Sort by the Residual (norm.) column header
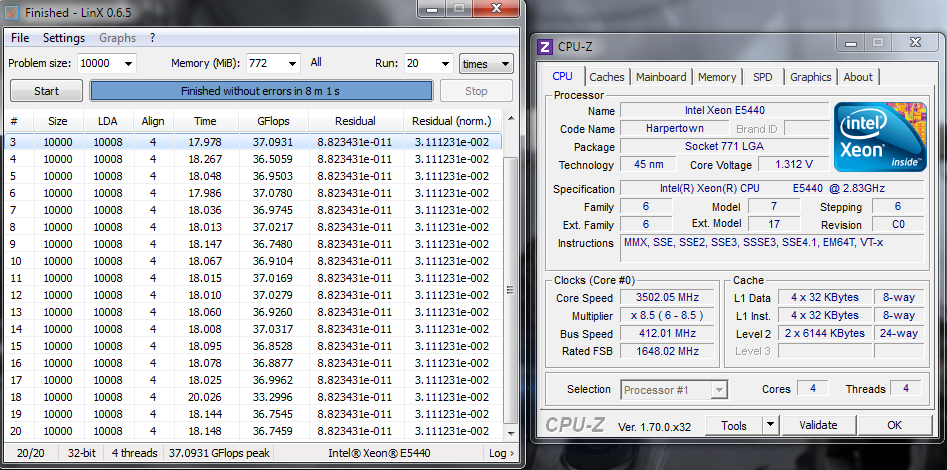The width and height of the screenshot is (947, 470). (452, 121)
